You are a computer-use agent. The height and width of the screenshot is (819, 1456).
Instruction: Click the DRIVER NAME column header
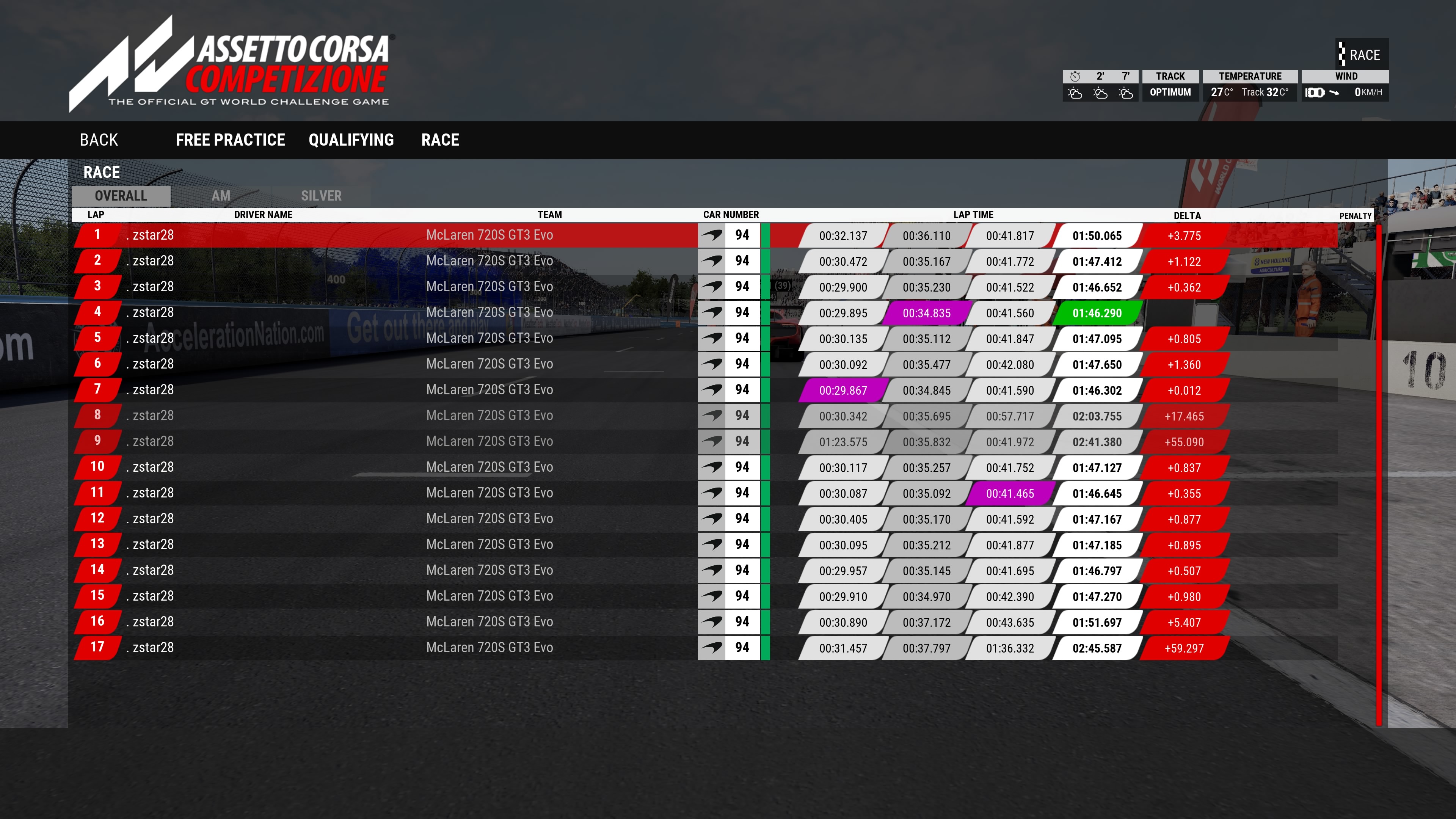click(264, 215)
